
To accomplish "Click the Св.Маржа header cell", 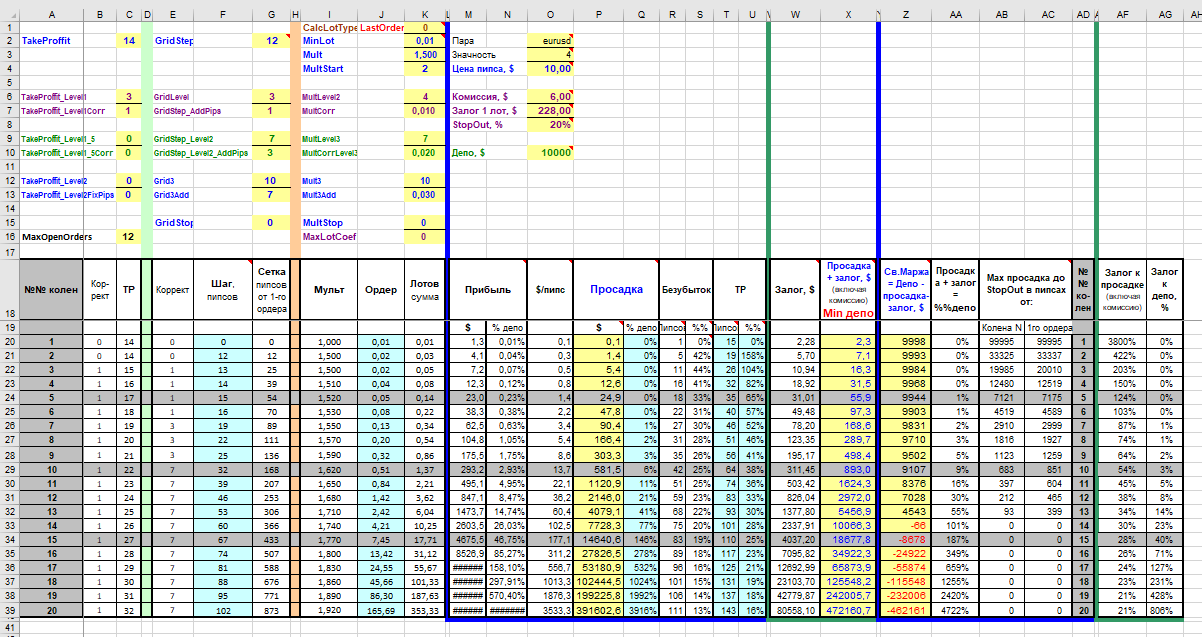I will [906, 289].
